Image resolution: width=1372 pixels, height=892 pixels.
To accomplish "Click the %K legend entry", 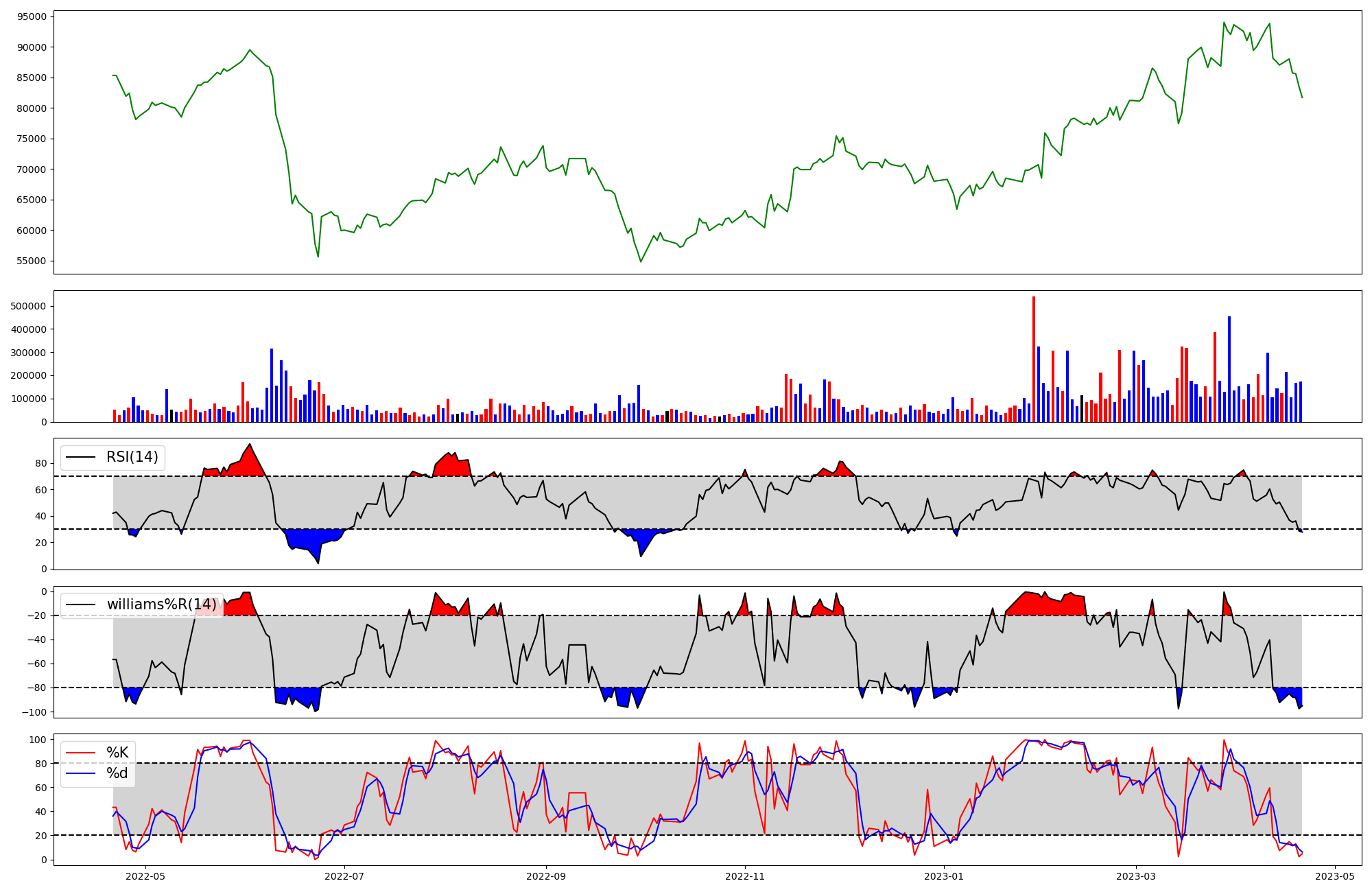I will click(x=117, y=753).
